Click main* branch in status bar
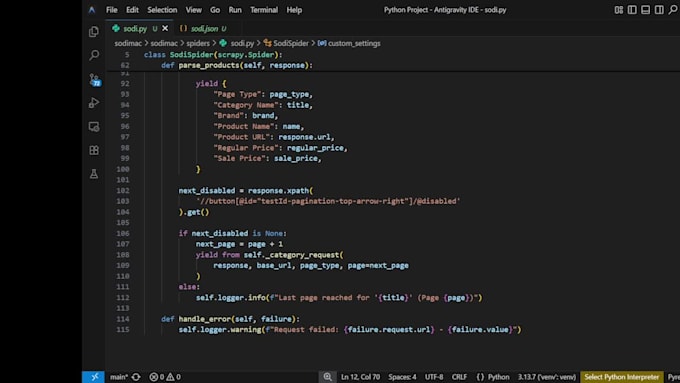 tap(119, 377)
